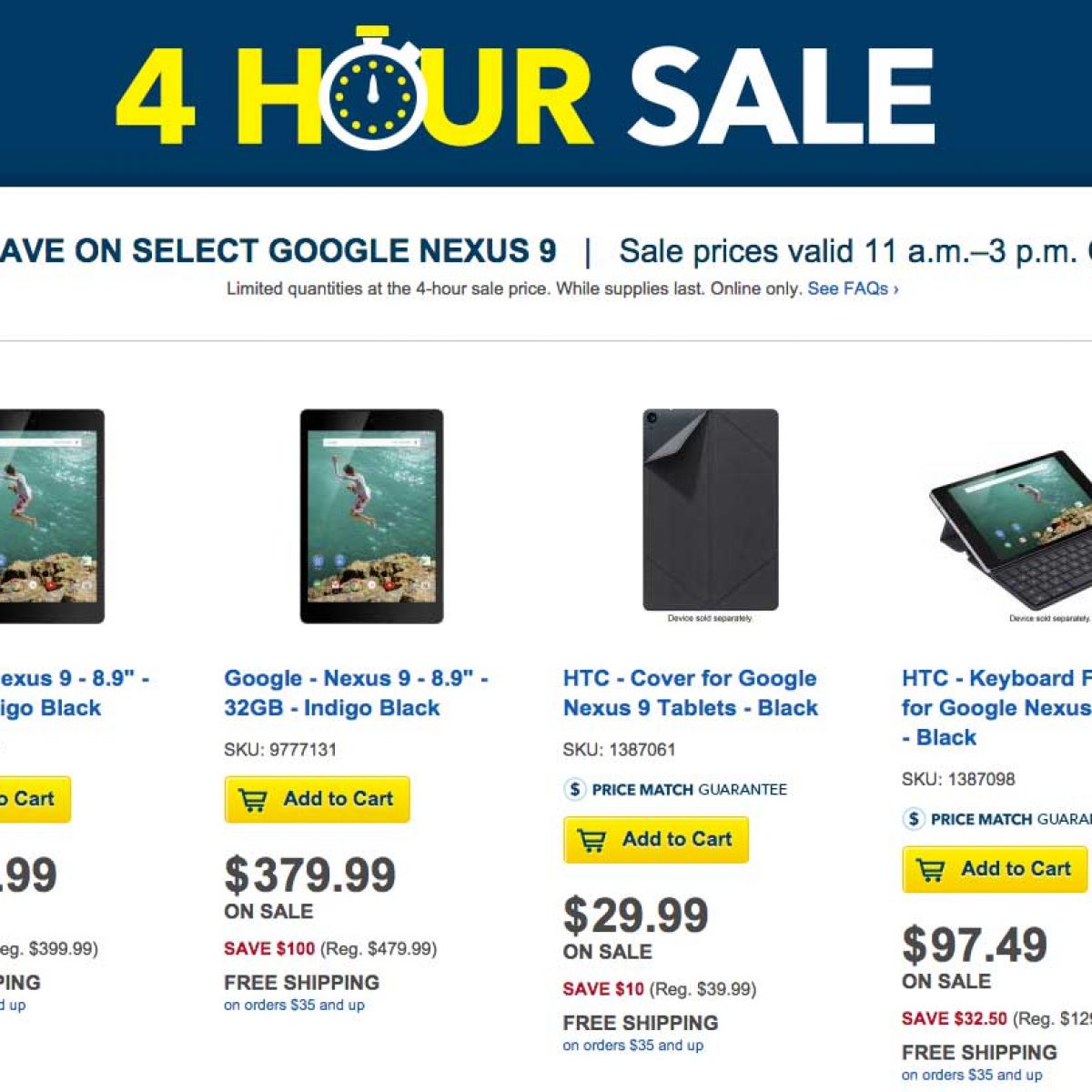1092x1092 pixels.
Task: Click the cart icon for the HTC Cover
Action: (x=591, y=840)
